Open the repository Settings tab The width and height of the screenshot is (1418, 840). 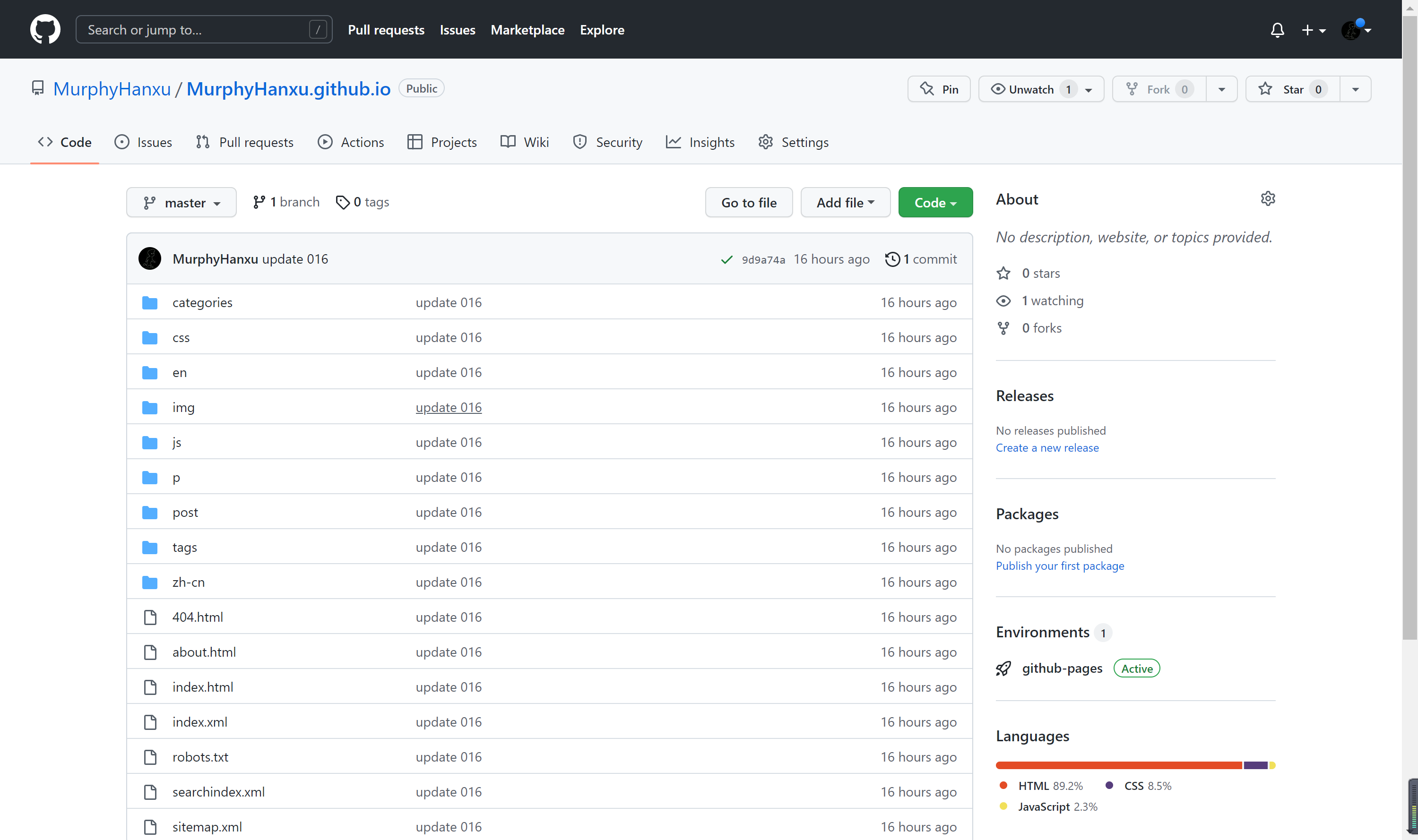[793, 142]
